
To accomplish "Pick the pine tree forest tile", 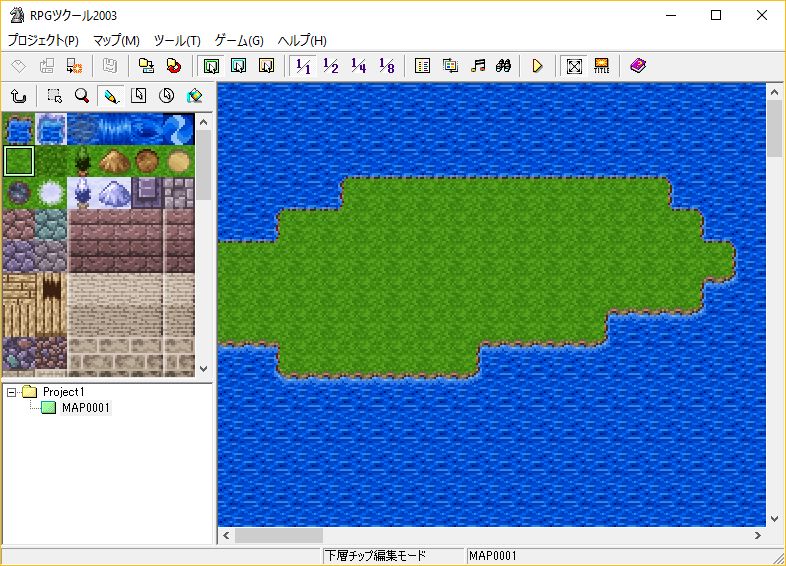I will pyautogui.click(x=83, y=161).
